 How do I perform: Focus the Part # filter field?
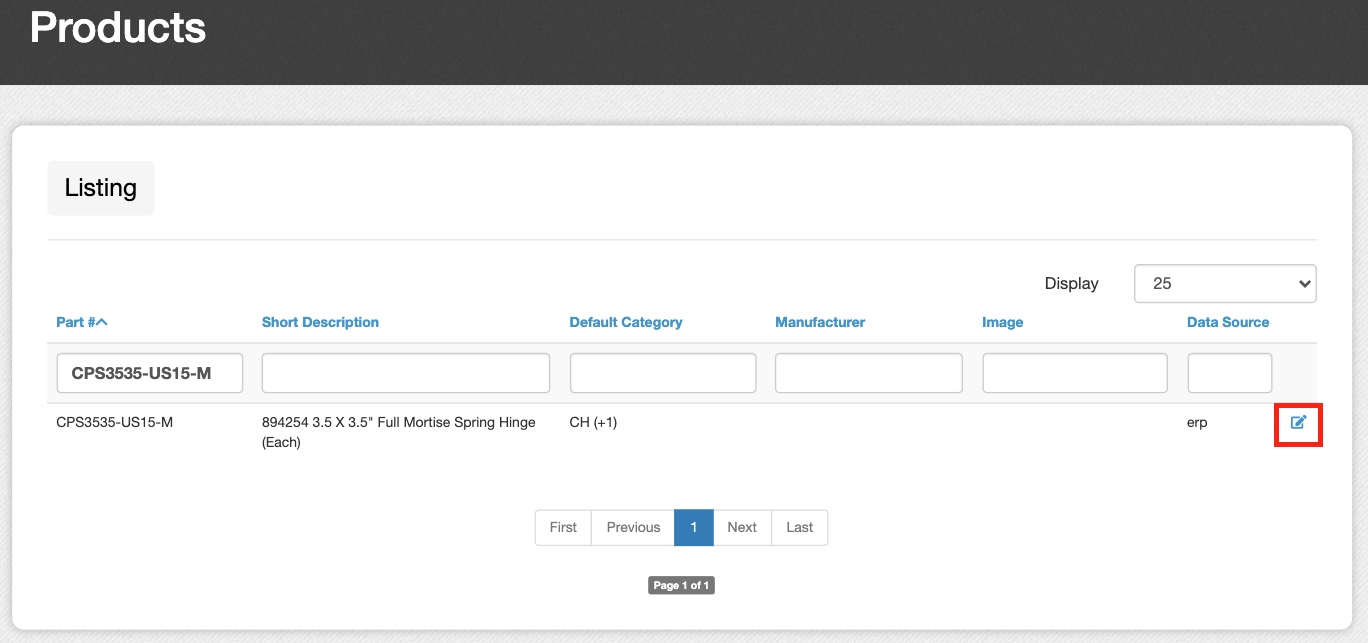(x=149, y=373)
